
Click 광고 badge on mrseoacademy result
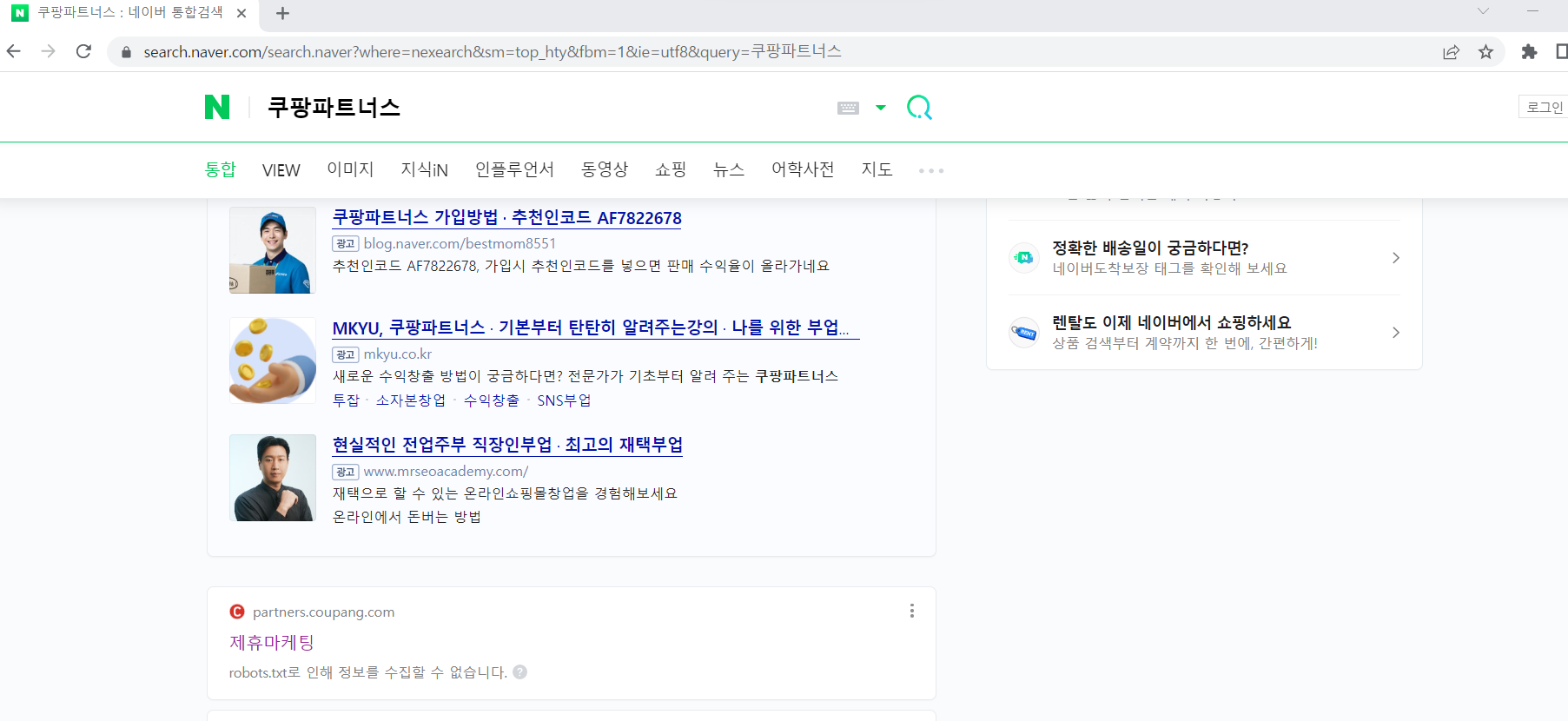coord(346,472)
